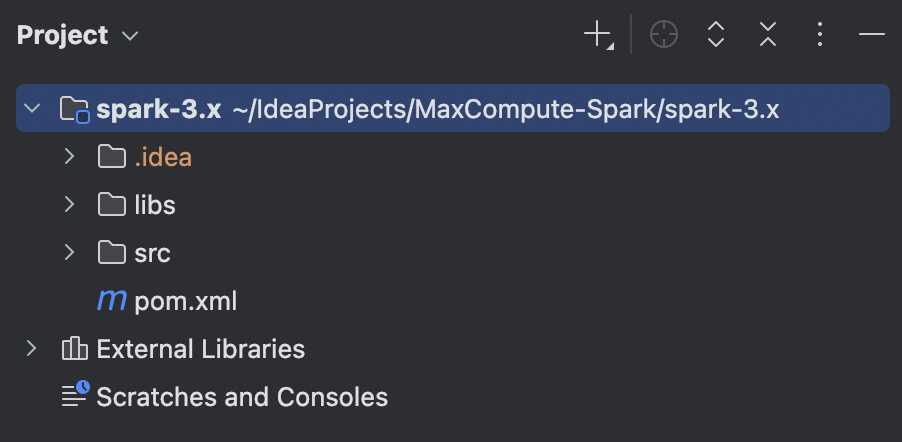Open the Project panel options menu
The height and width of the screenshot is (442, 902).
[819, 35]
